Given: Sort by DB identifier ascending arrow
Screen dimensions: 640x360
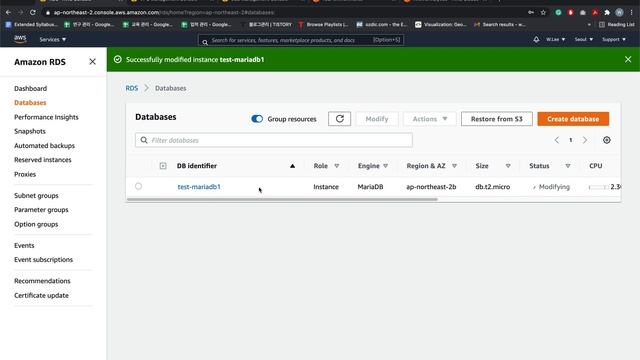Looking at the screenshot, I should coord(292,166).
